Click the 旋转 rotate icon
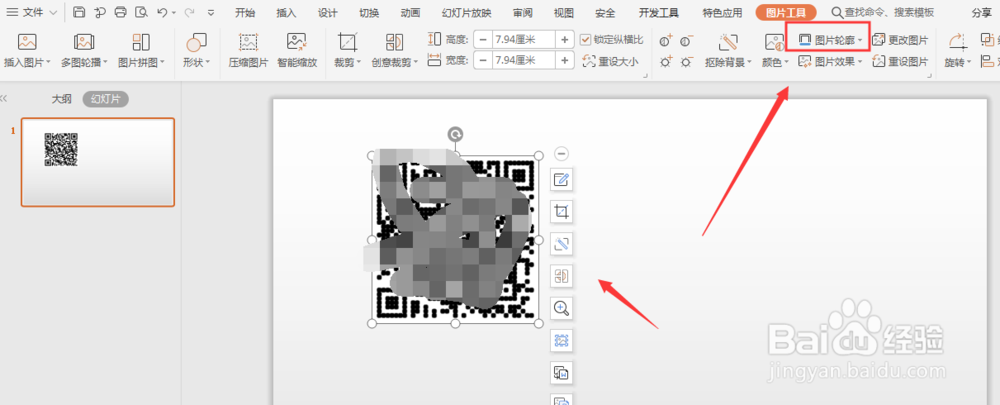The width and height of the screenshot is (1000, 405). [957, 43]
